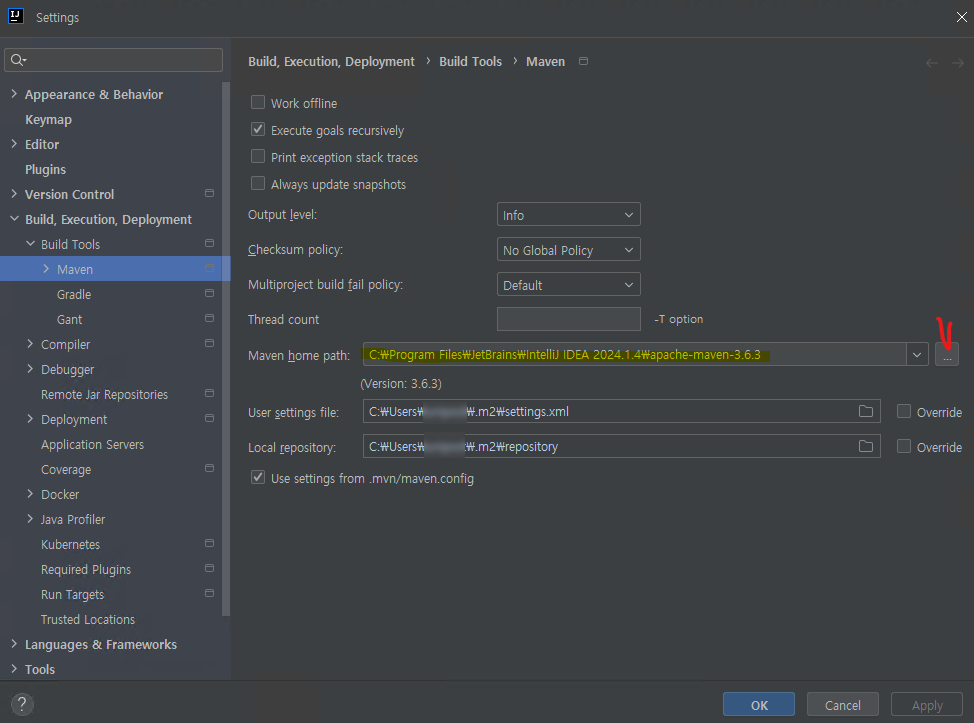Image resolution: width=974 pixels, height=723 pixels.
Task: Click the project-level icon beside Kubernetes
Action: (209, 543)
